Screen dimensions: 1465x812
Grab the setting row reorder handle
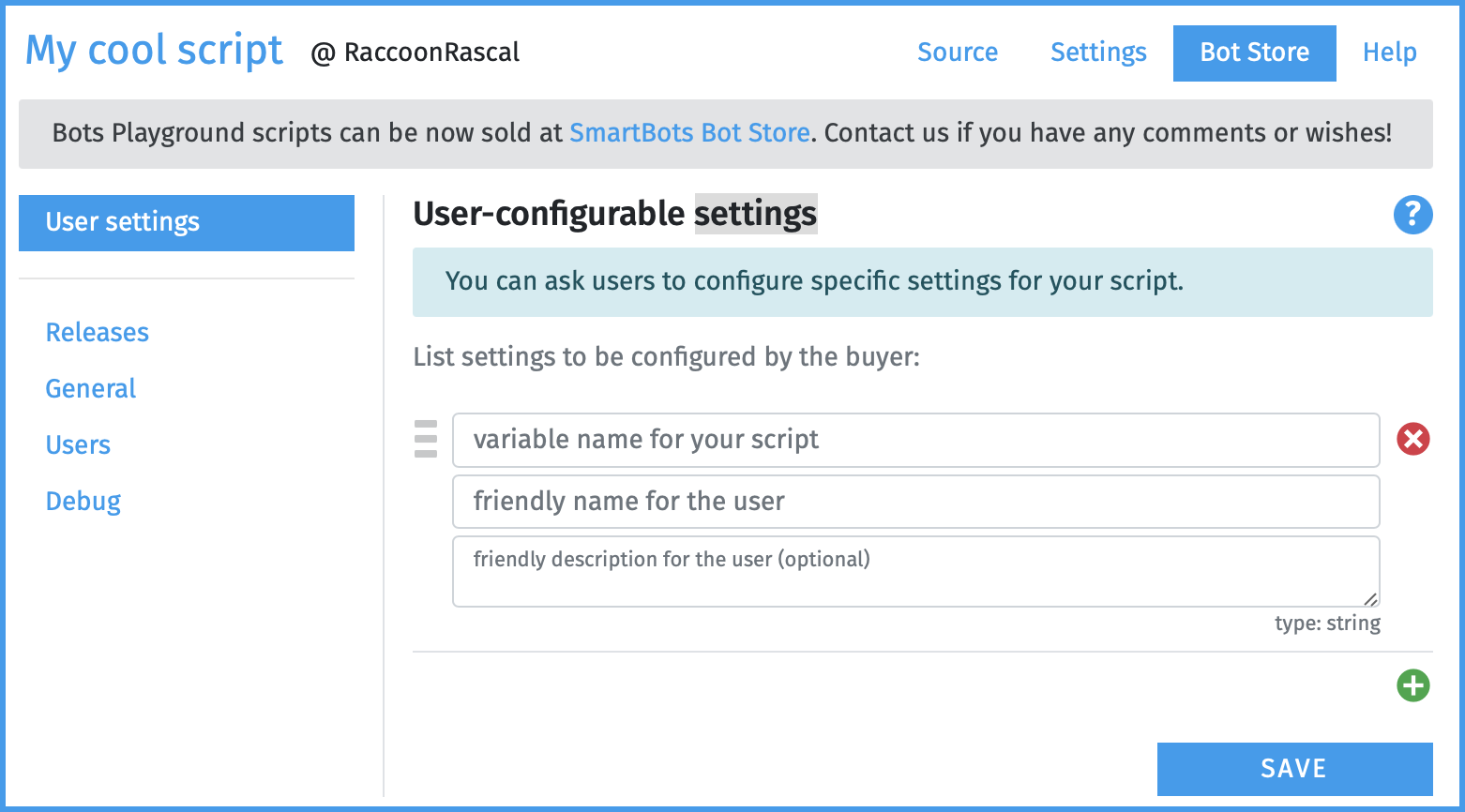pyautogui.click(x=426, y=439)
